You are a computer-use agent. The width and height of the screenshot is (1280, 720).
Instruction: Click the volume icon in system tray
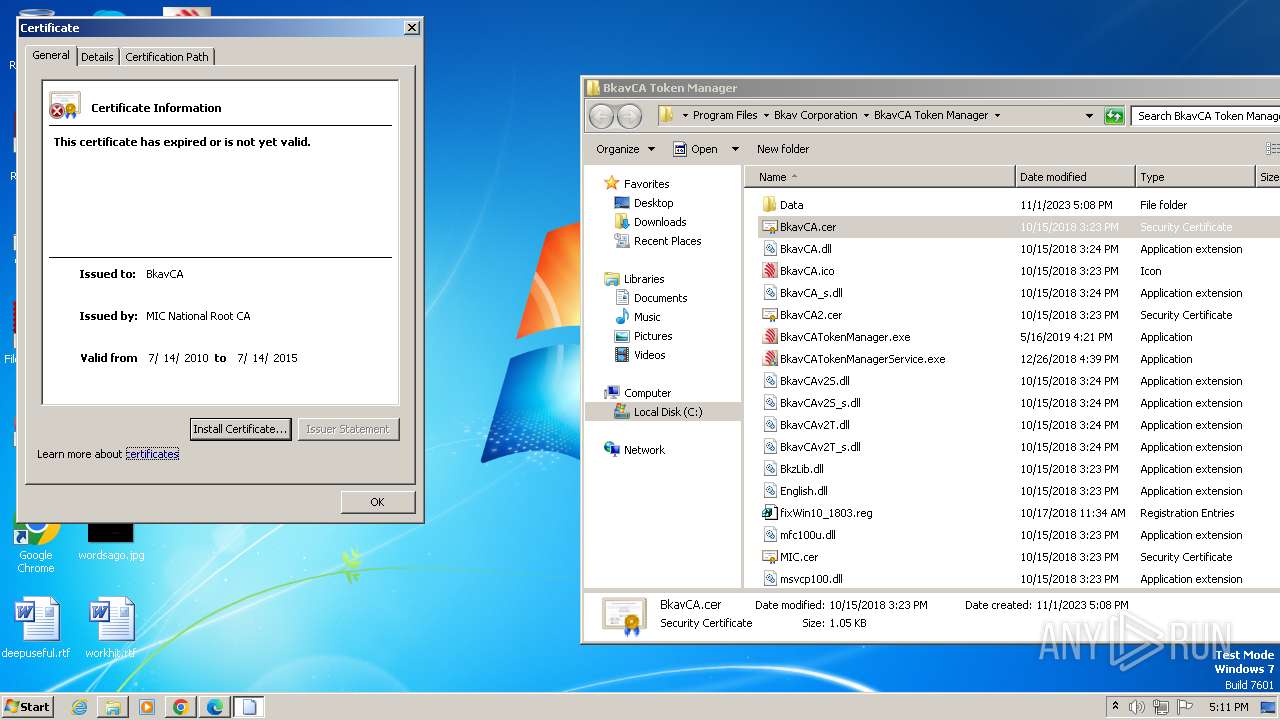(x=1137, y=707)
